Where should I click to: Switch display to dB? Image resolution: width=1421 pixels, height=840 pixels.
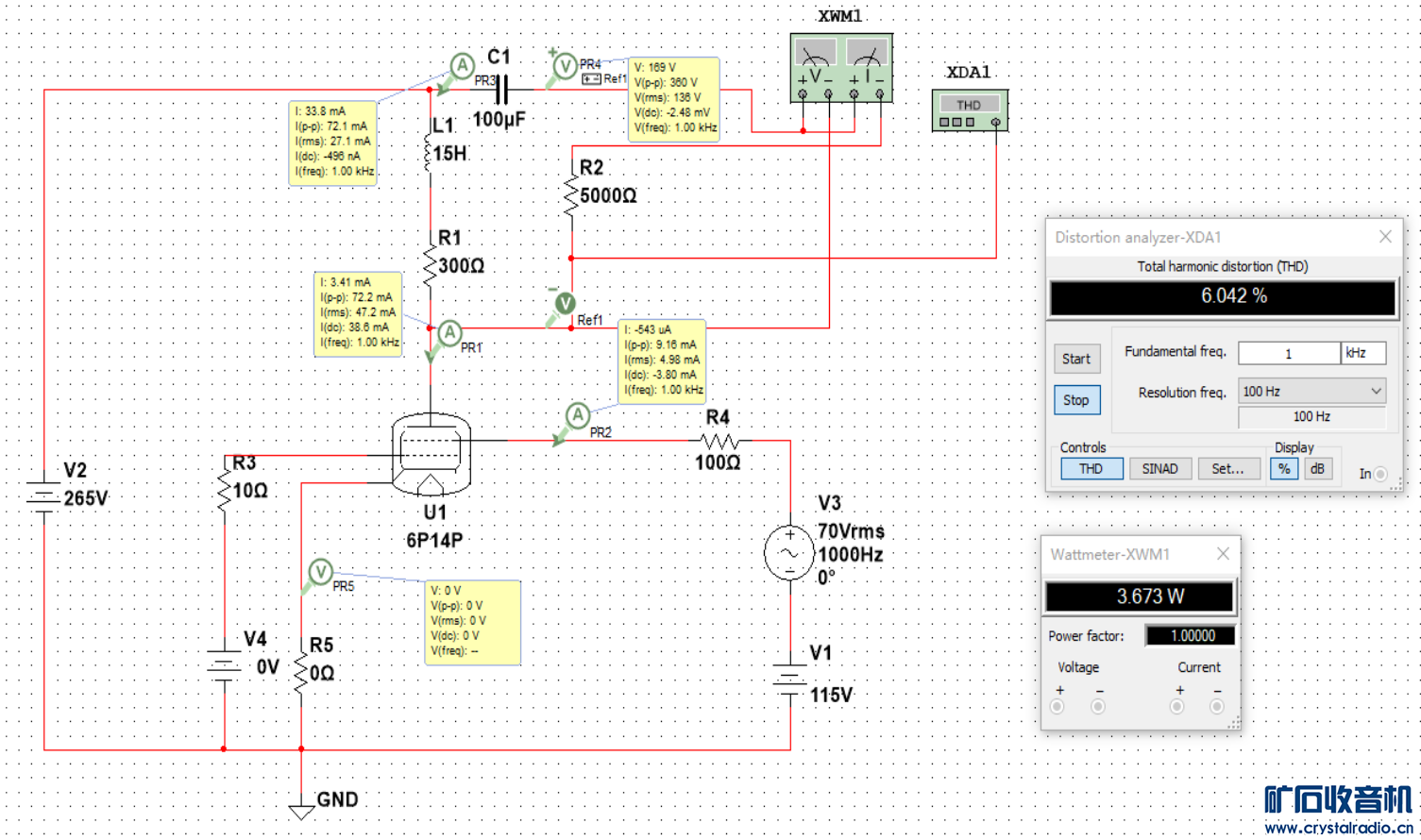1317,469
